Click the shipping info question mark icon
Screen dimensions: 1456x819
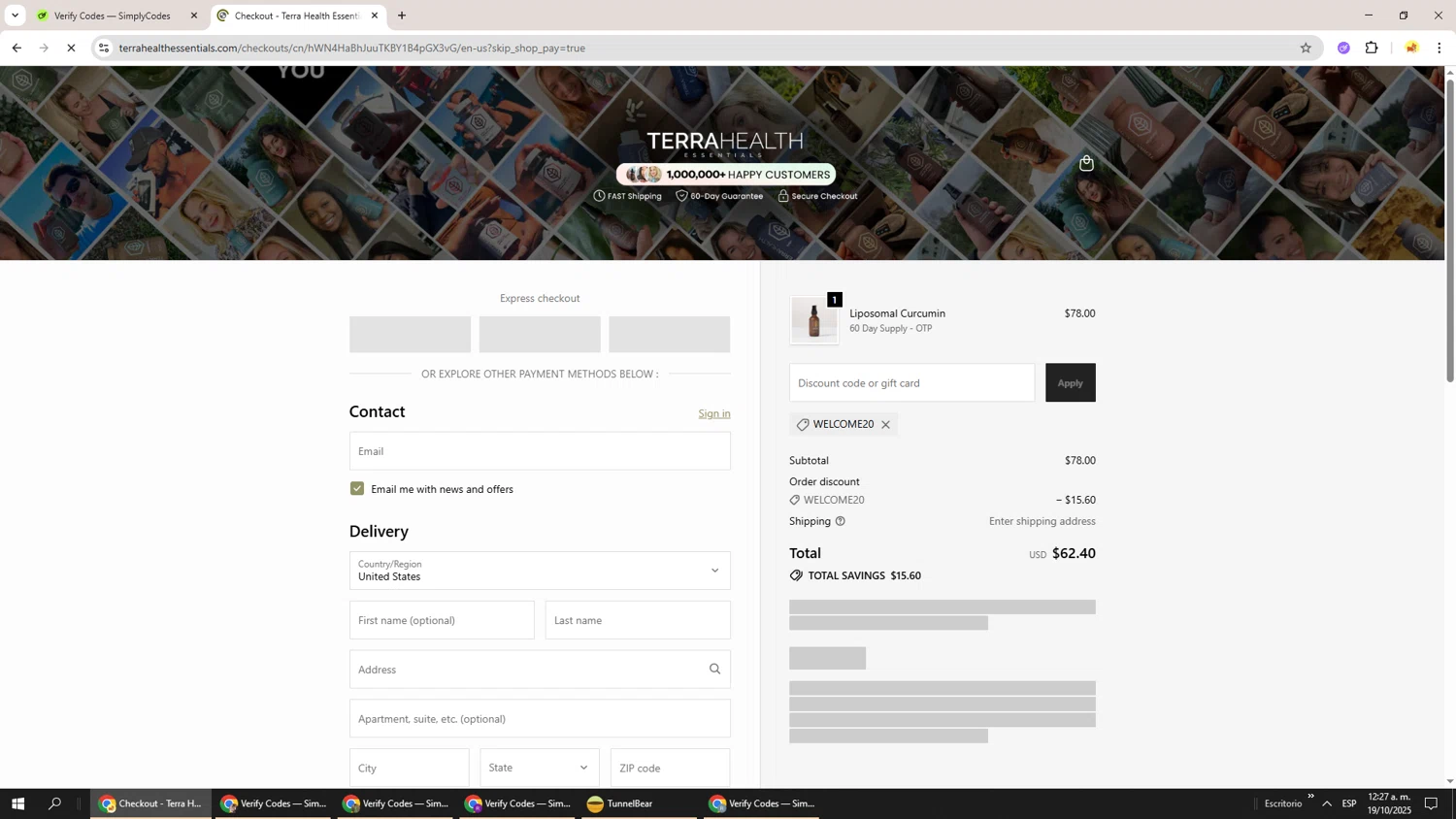pos(841,521)
